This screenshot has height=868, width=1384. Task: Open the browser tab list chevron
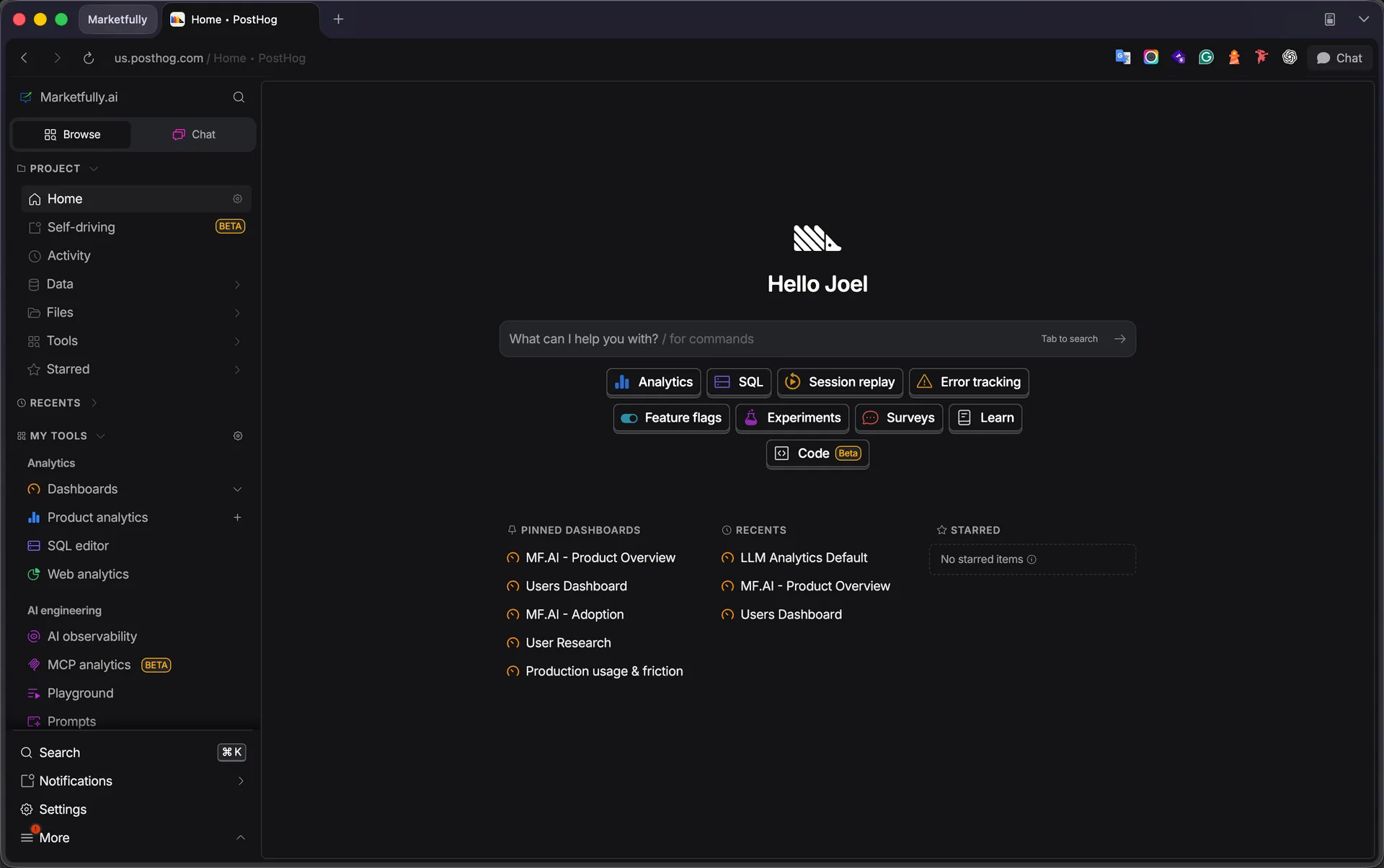pyautogui.click(x=1363, y=19)
